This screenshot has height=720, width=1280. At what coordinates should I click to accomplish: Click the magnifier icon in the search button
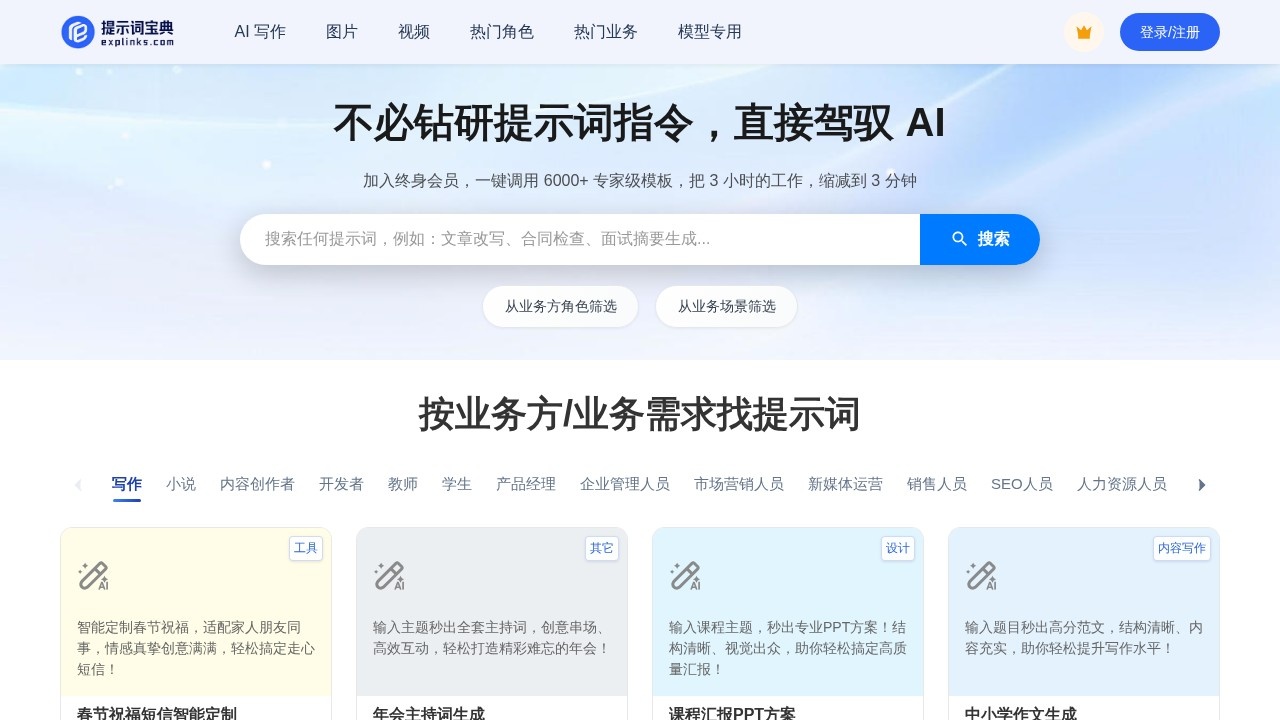coord(959,239)
